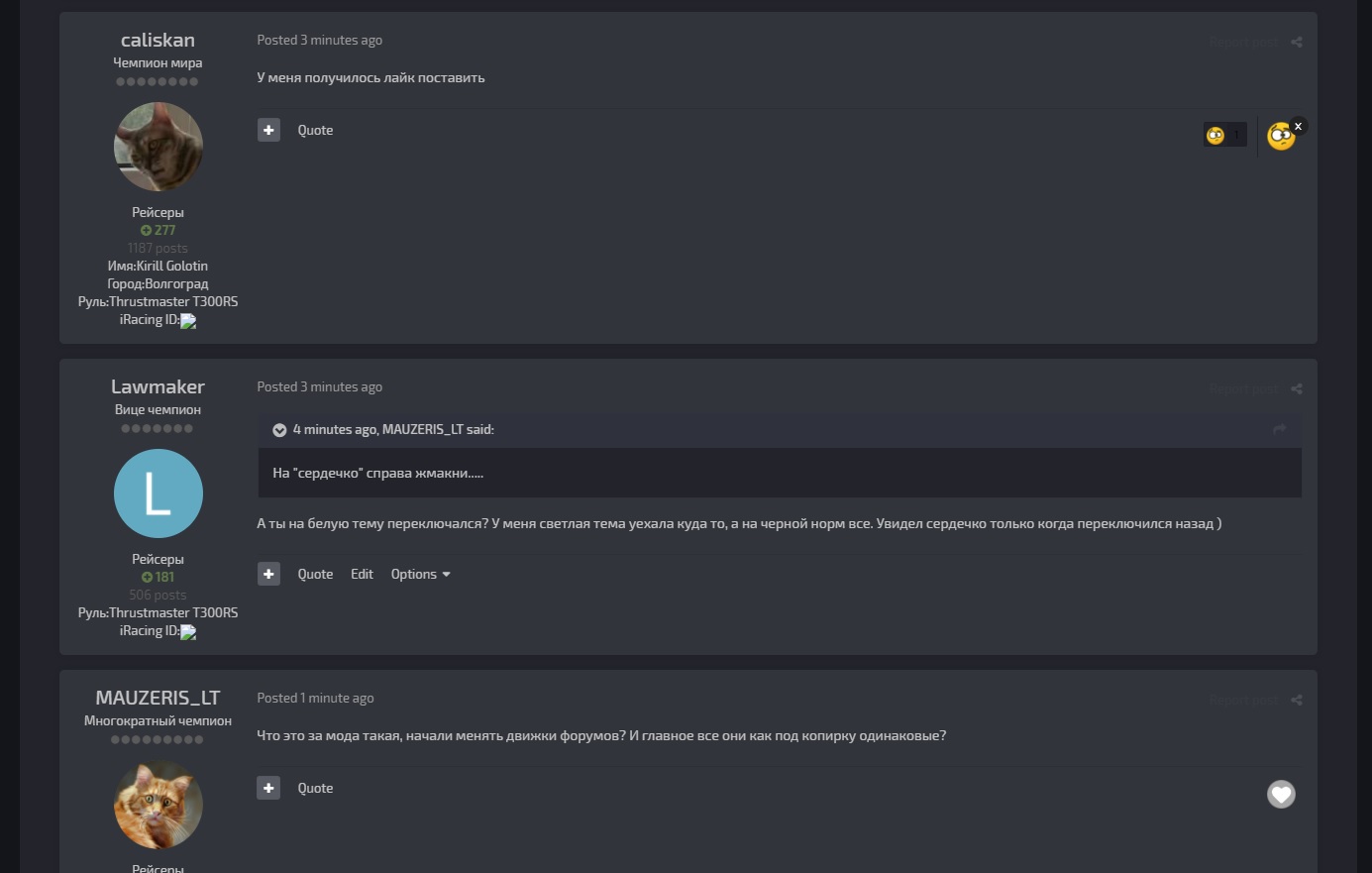Collapse the quoted MAUZERIS_LT message
The height and width of the screenshot is (873, 1372).
[x=279, y=430]
